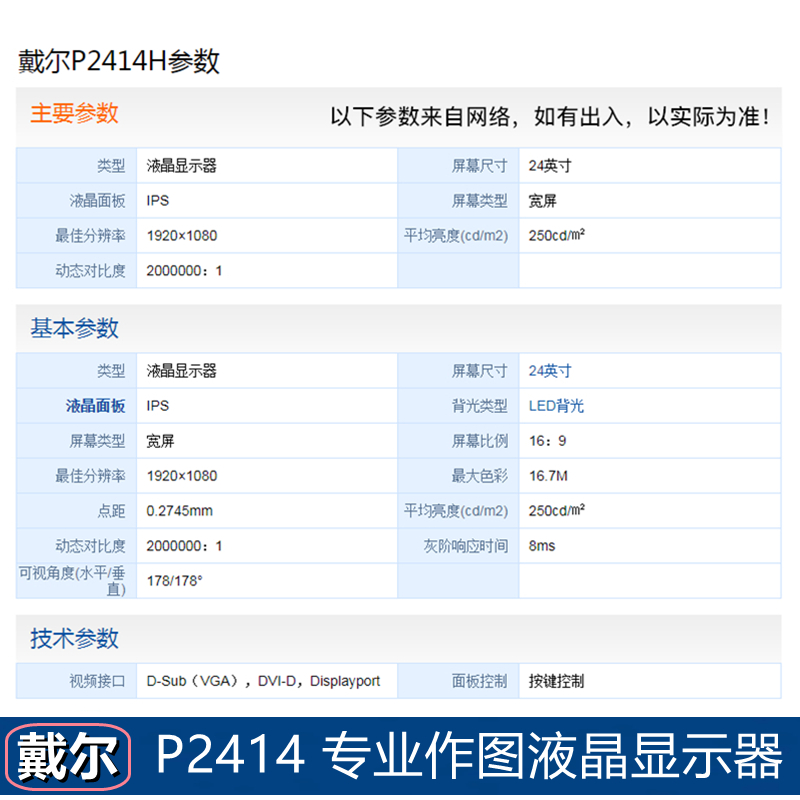This screenshot has height=800, width=800.
Task: Click 屏幕尺寸 label in 主要参数 table
Action: tap(480, 166)
